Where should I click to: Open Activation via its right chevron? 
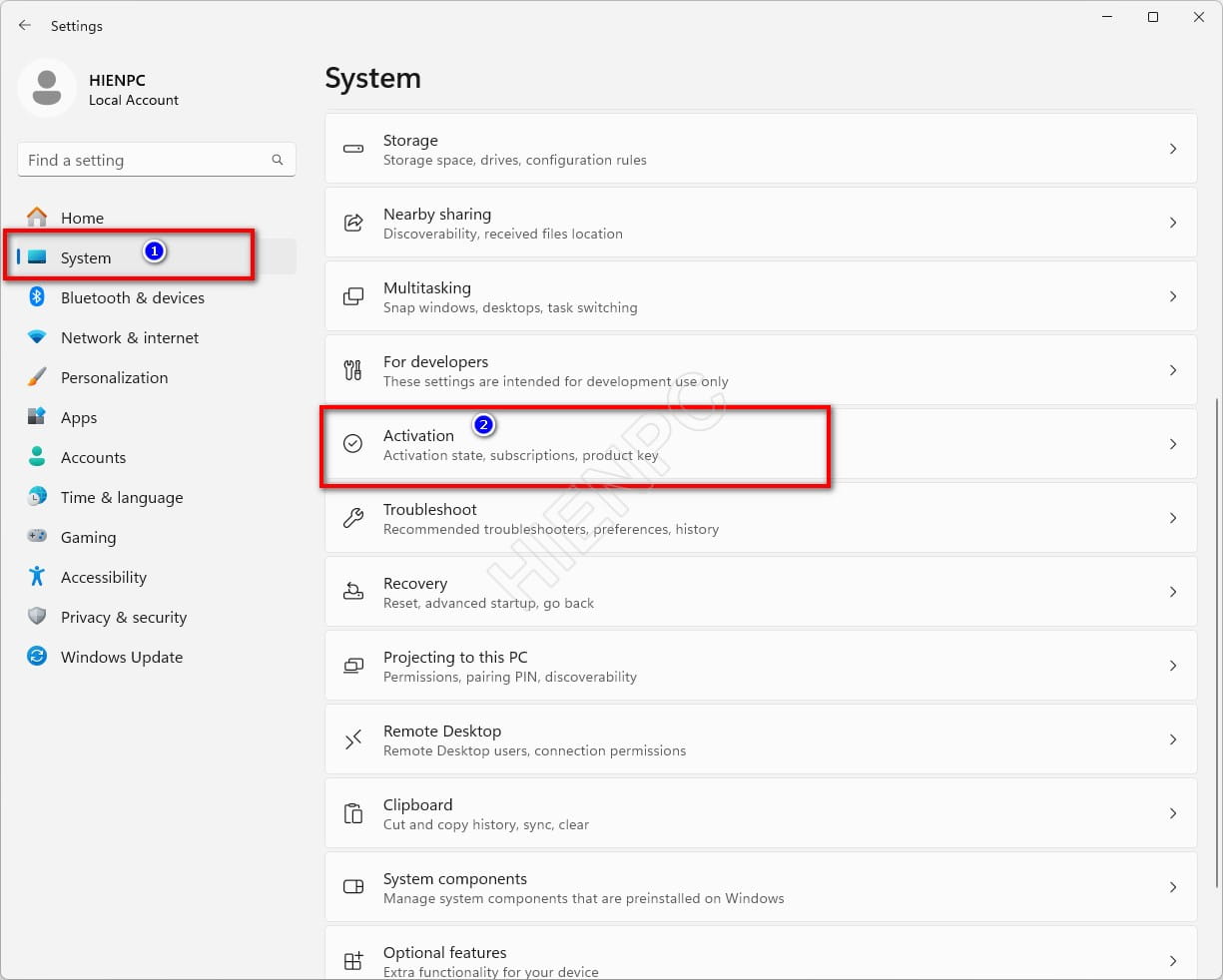coord(1173,444)
